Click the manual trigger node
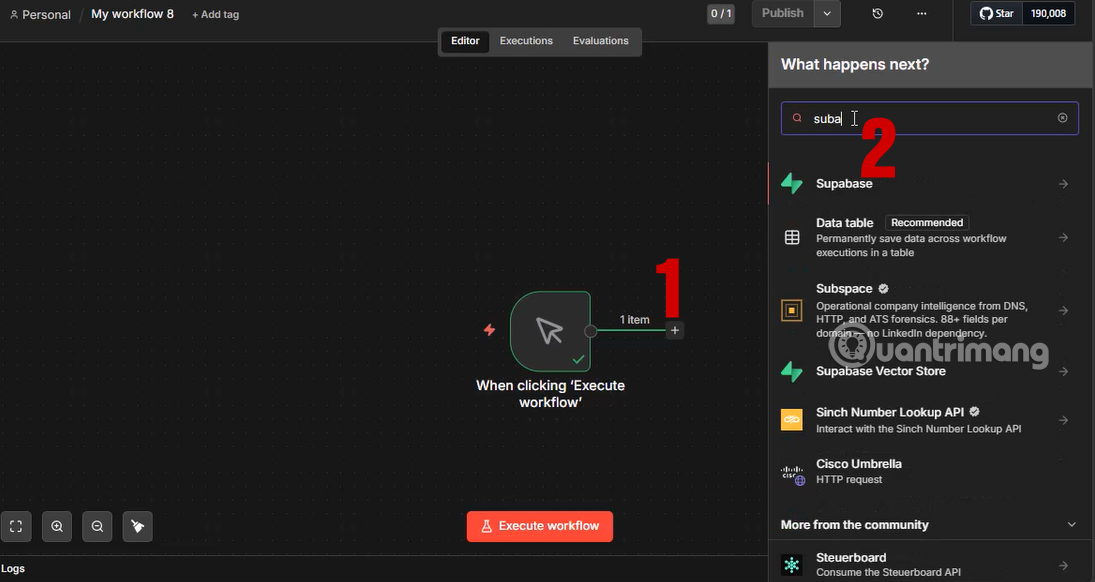 click(x=550, y=331)
